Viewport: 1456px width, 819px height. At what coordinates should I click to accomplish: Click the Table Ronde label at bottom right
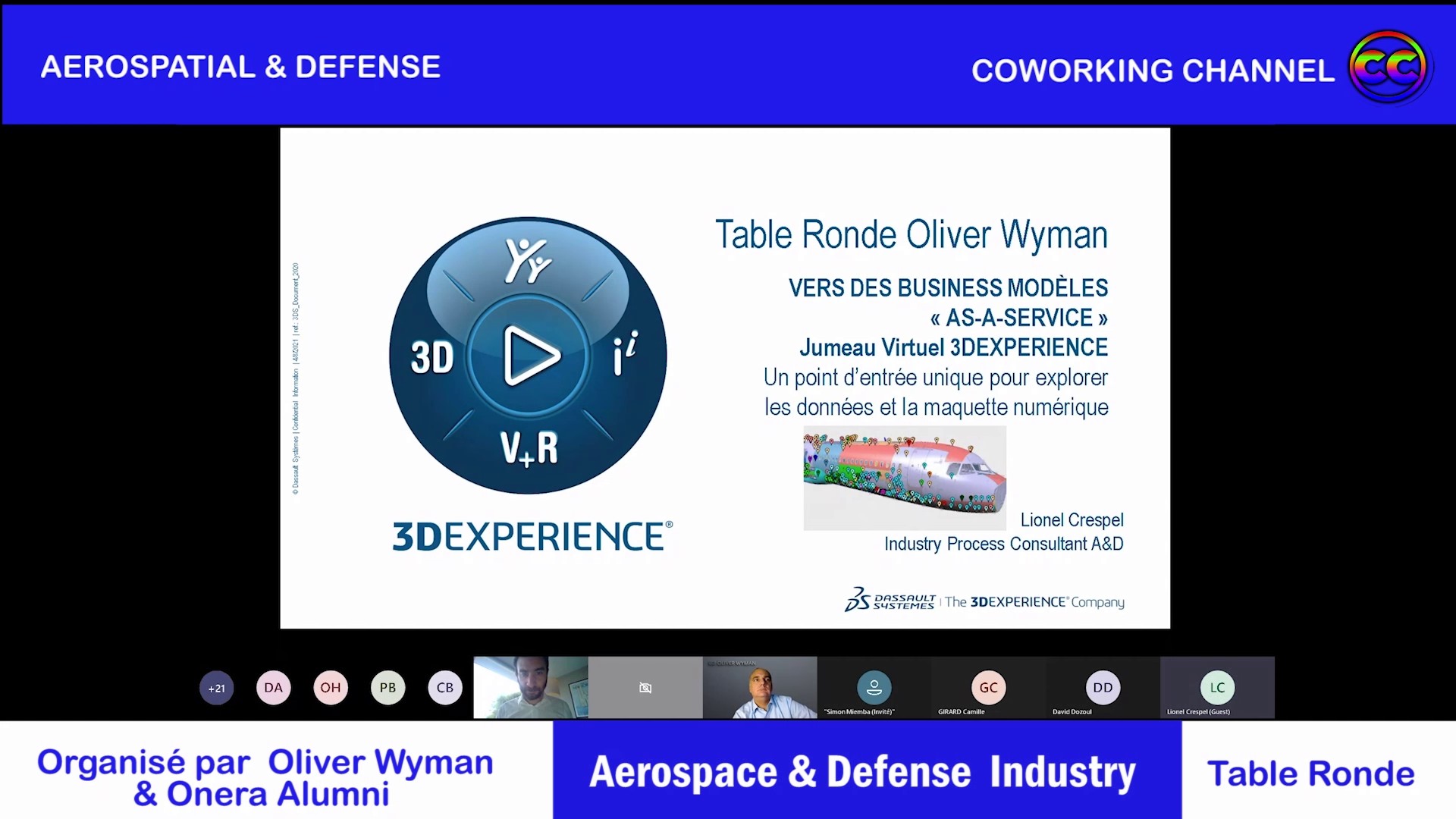click(x=1311, y=774)
